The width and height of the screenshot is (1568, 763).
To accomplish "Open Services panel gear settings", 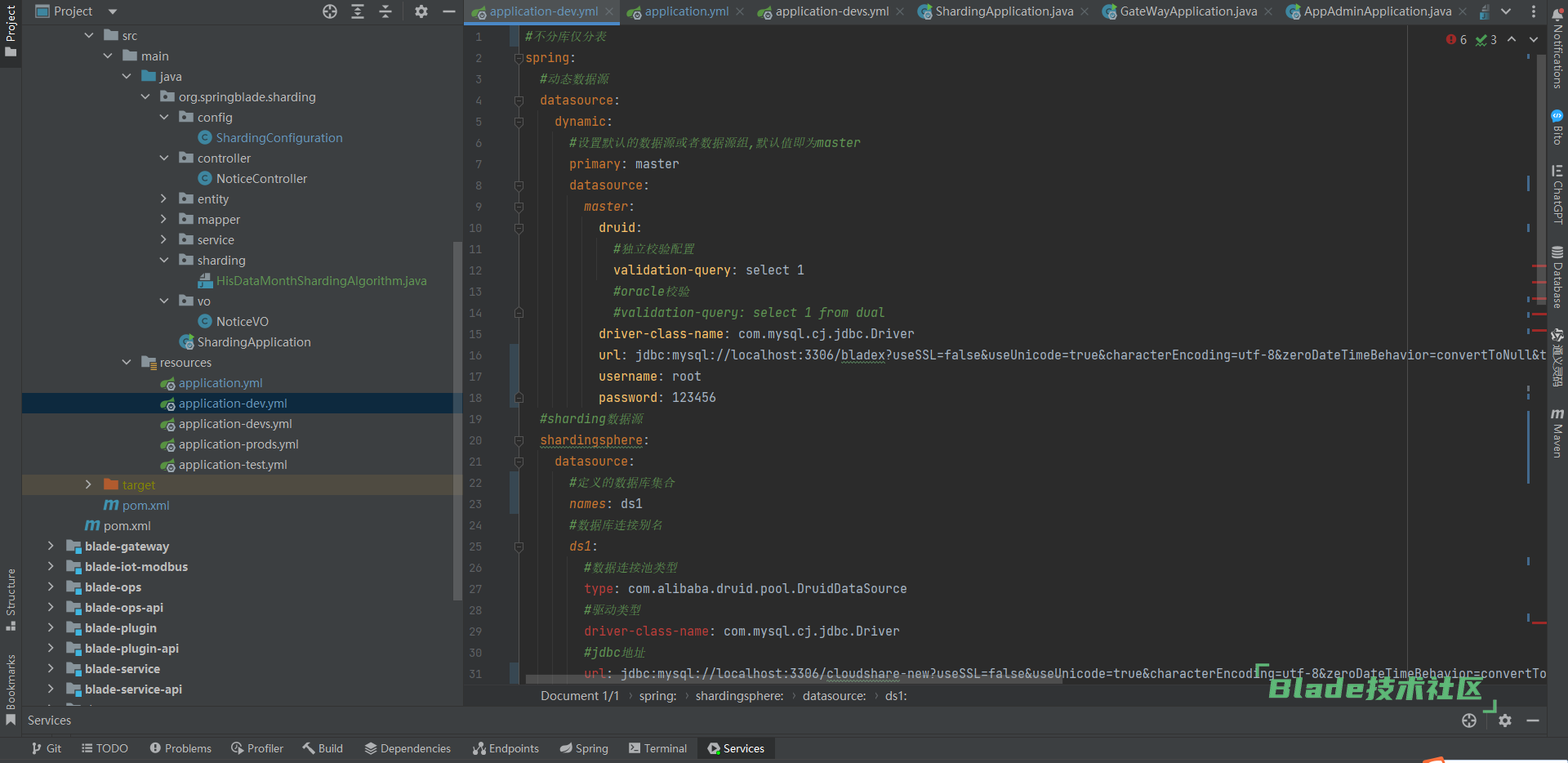I will coord(1505,721).
